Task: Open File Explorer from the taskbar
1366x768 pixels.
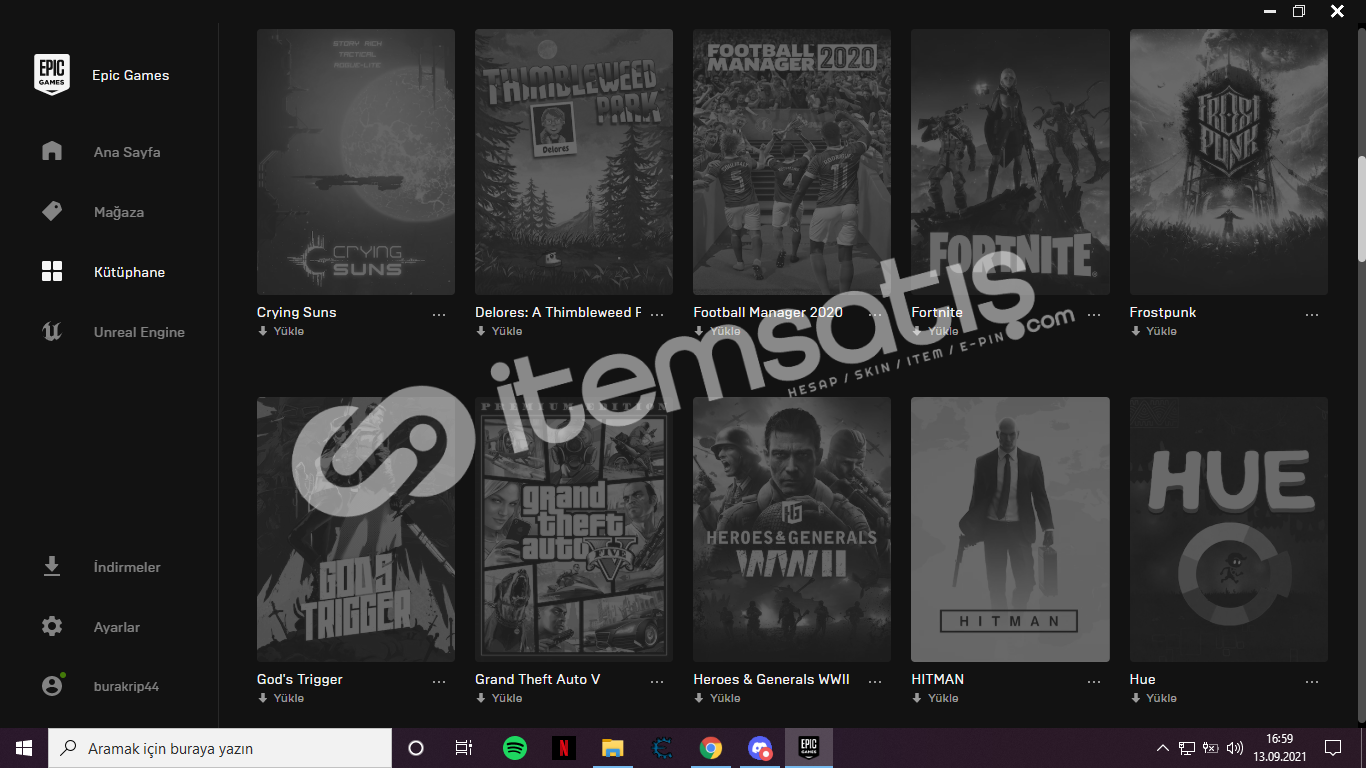Action: 613,748
